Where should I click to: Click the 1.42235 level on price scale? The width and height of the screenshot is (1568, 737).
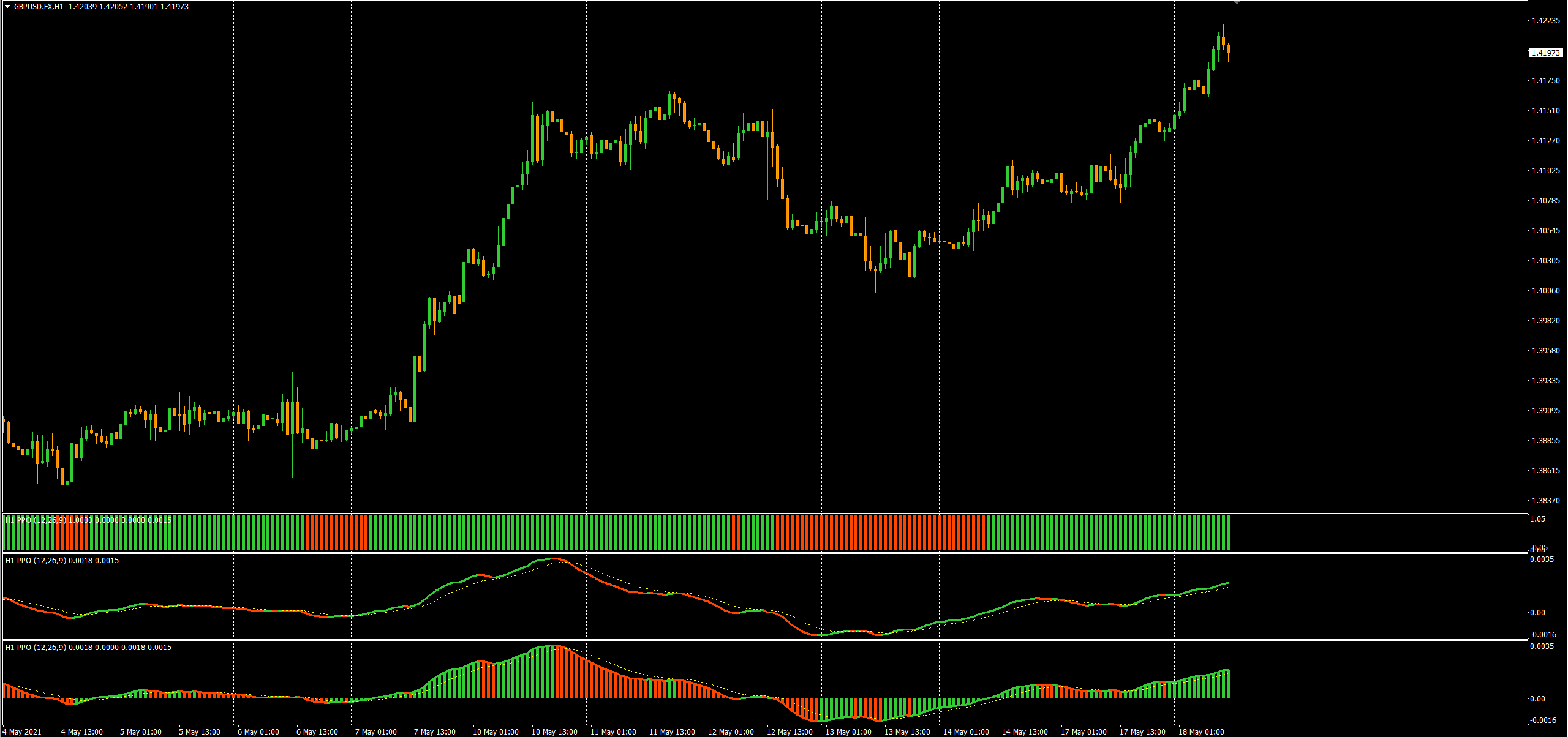[x=1545, y=21]
